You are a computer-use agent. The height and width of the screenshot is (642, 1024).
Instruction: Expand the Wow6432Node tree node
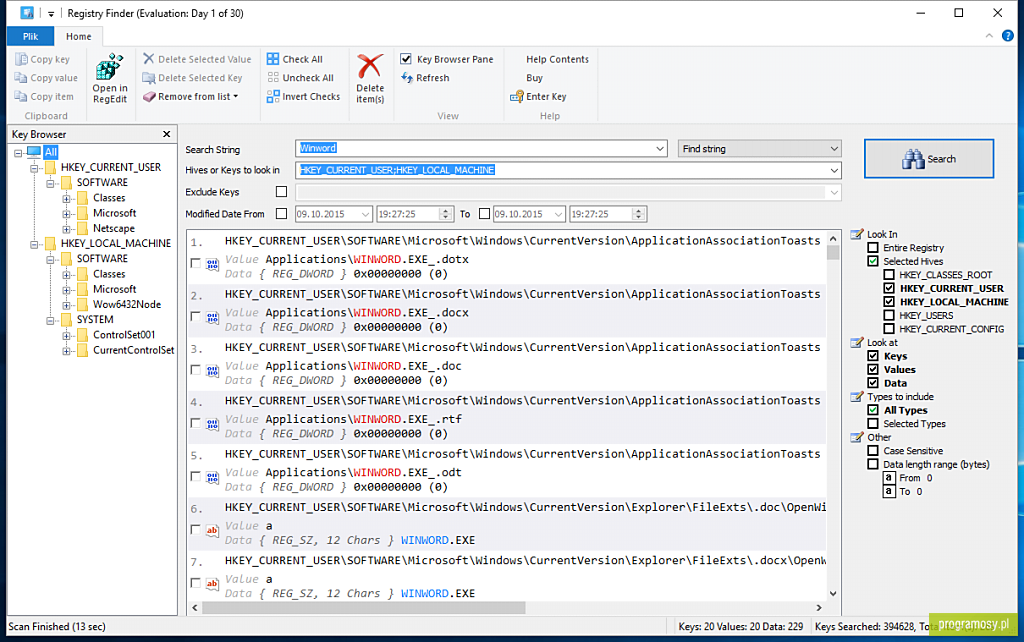pos(66,304)
